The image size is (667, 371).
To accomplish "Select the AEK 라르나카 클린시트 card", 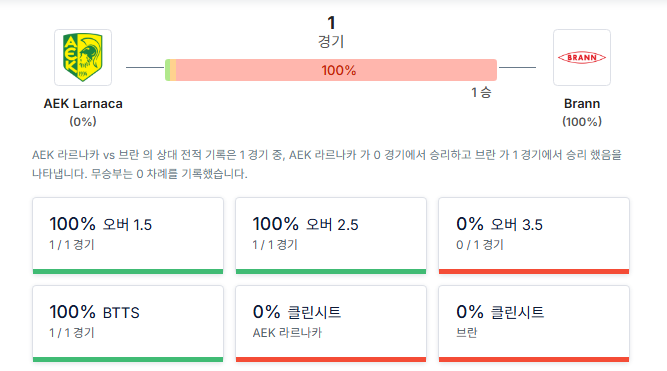I will pyautogui.click(x=331, y=323).
